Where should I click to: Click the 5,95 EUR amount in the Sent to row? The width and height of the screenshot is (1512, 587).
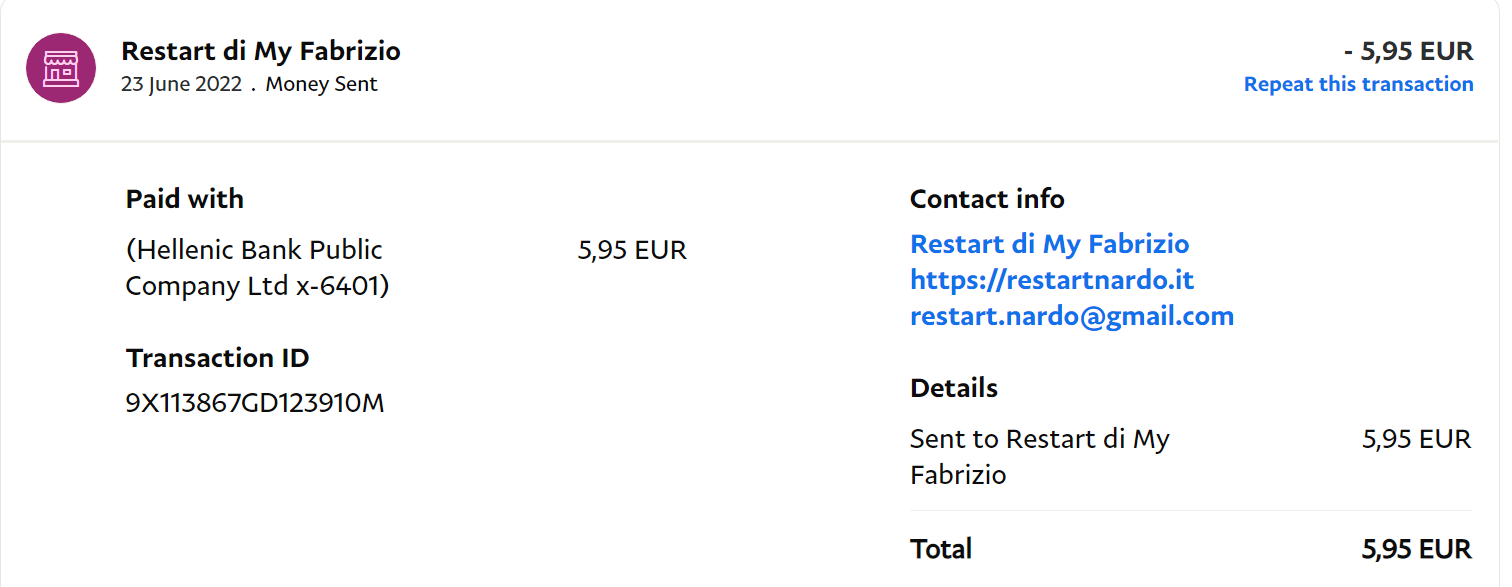point(1416,439)
